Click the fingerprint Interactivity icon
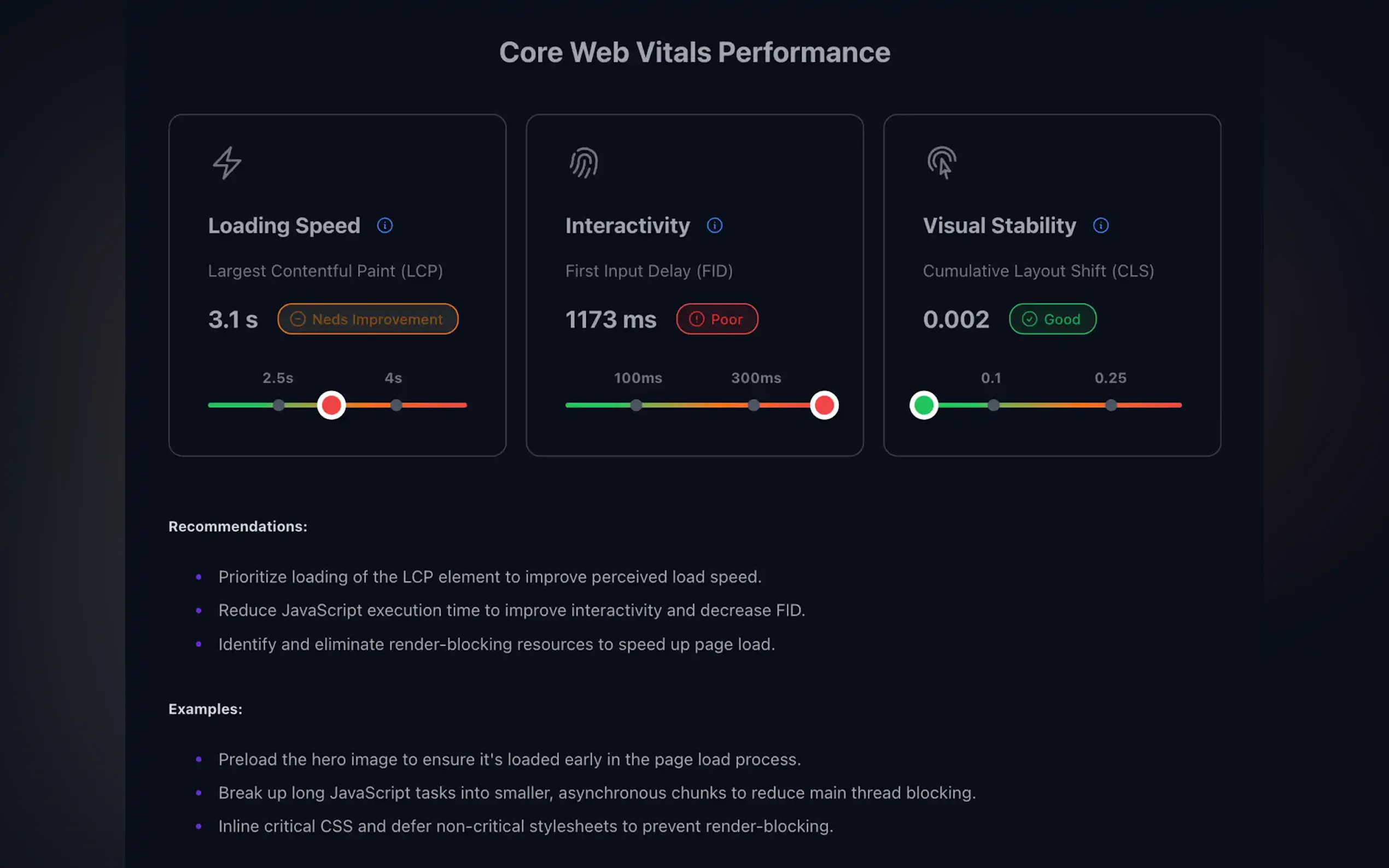The height and width of the screenshot is (868, 1389). 584,163
